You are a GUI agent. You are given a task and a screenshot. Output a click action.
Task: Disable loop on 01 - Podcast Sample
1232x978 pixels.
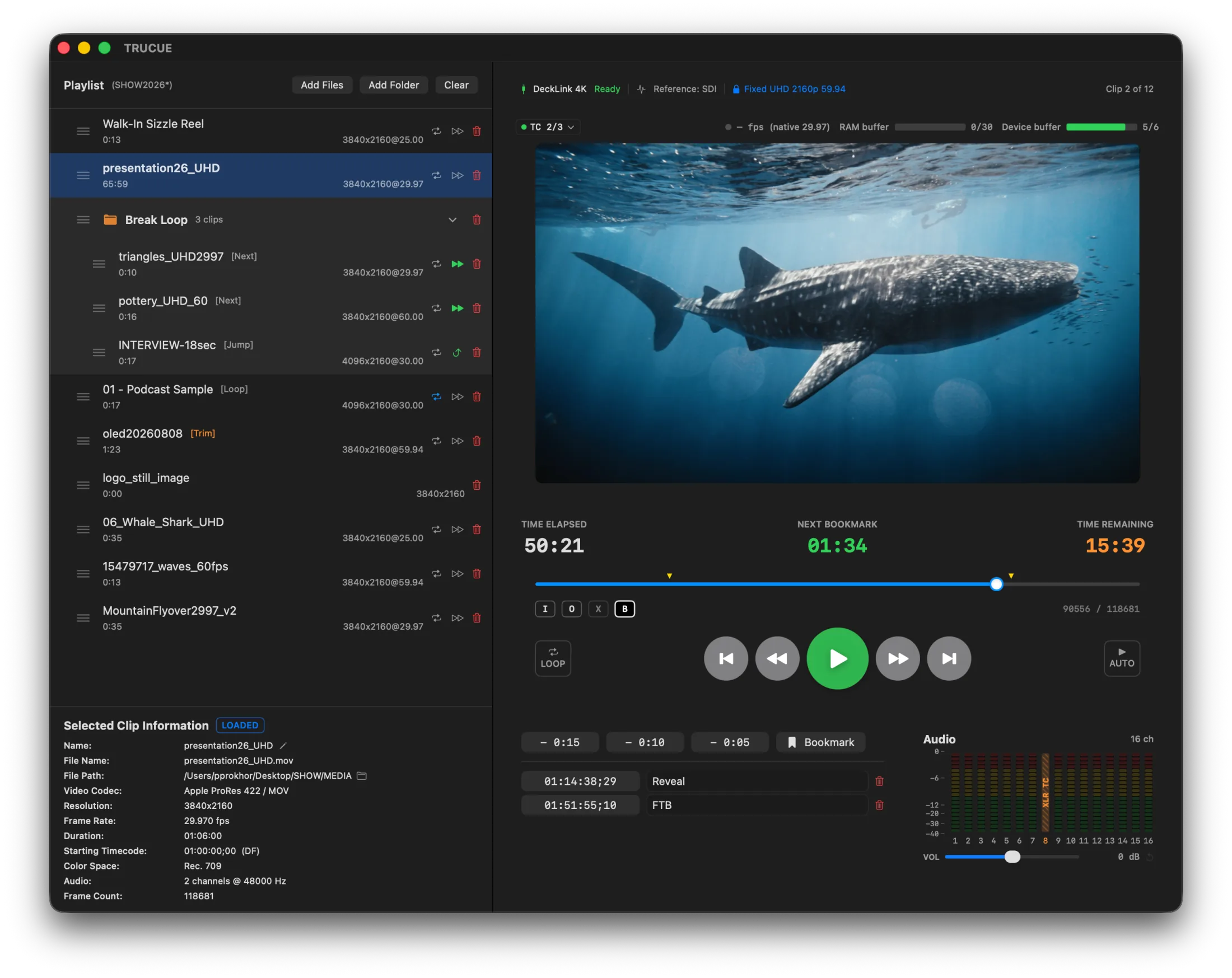(x=437, y=396)
